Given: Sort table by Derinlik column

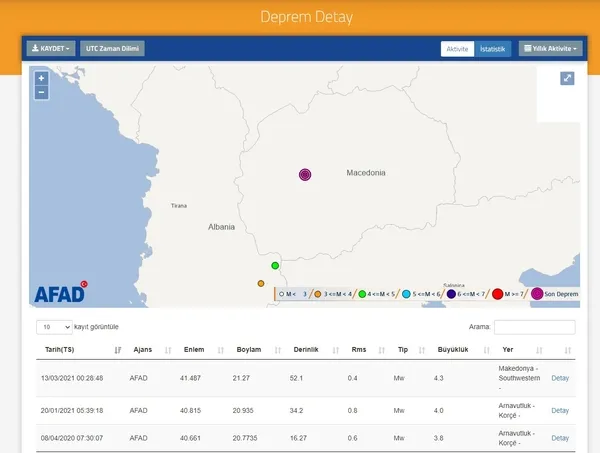Looking at the screenshot, I should click(x=306, y=350).
